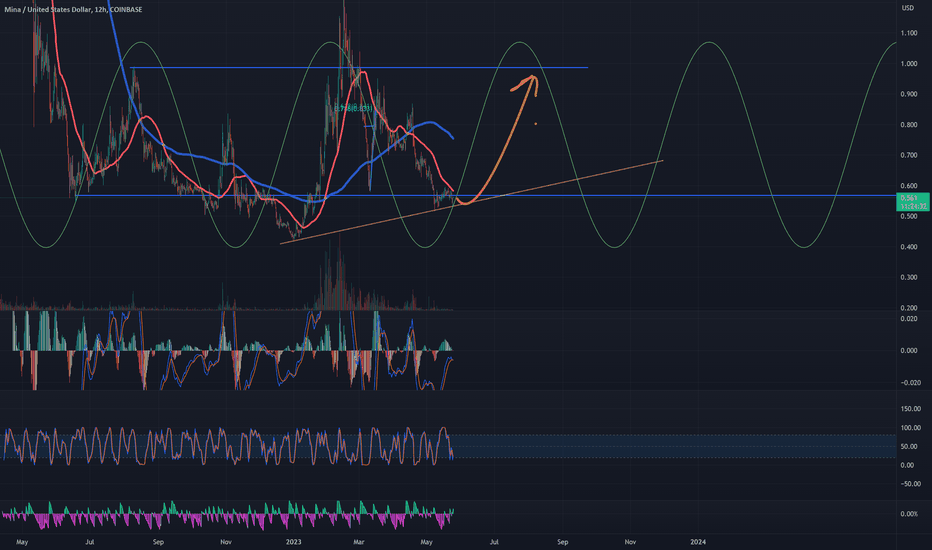Click the Mar label on time axis
The image size is (932, 550).
tap(358, 542)
